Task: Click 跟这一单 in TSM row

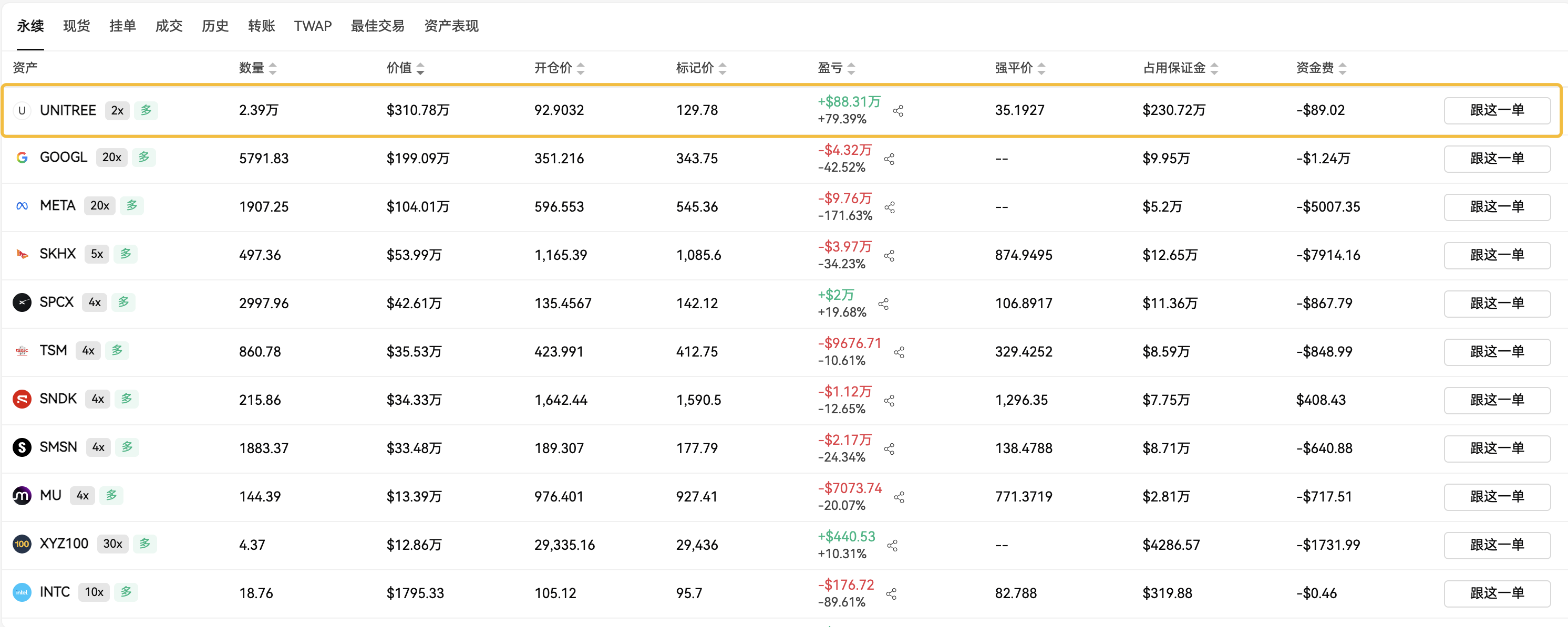Action: coord(1497,351)
